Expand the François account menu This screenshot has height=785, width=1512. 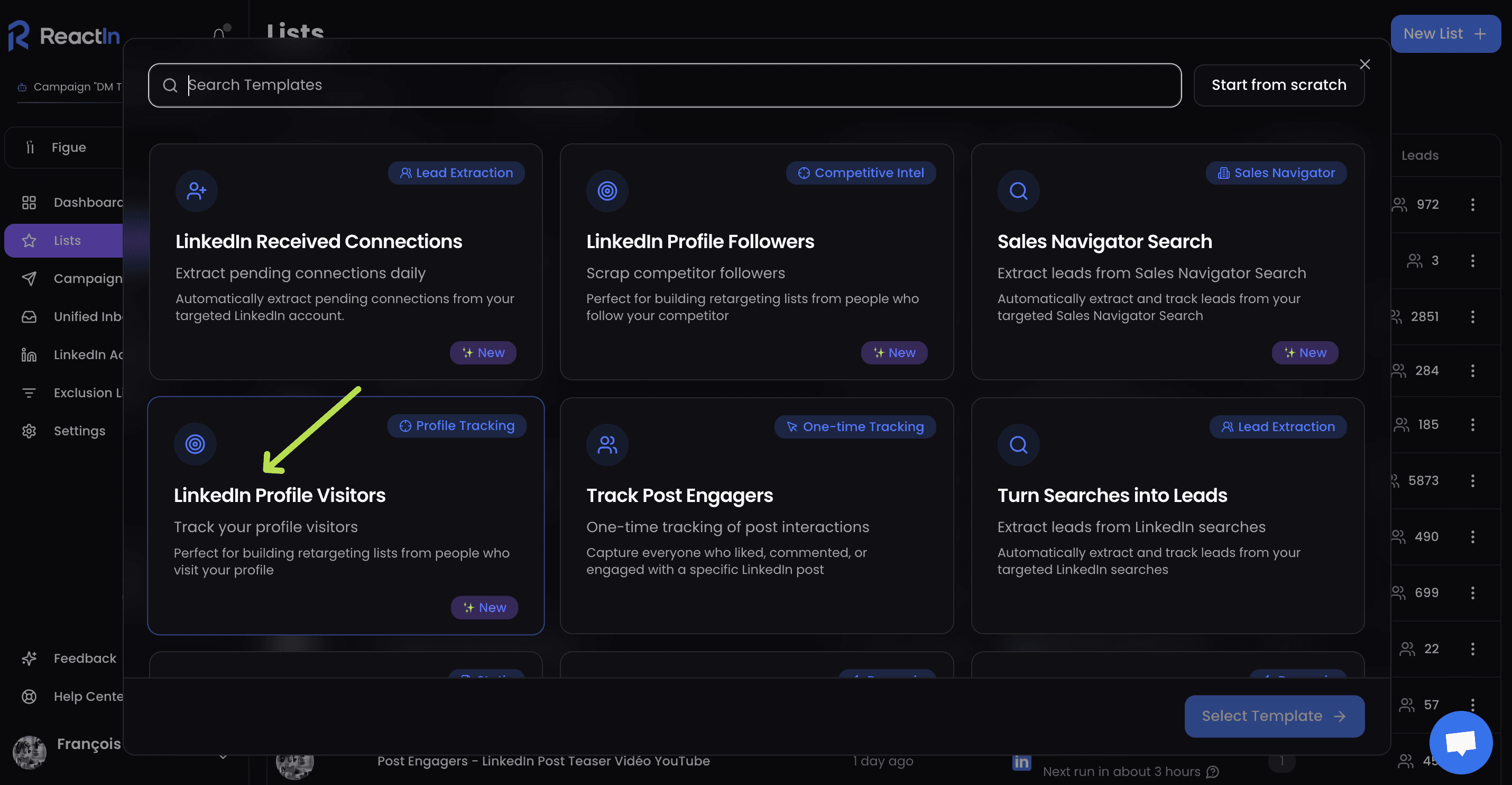(223, 756)
